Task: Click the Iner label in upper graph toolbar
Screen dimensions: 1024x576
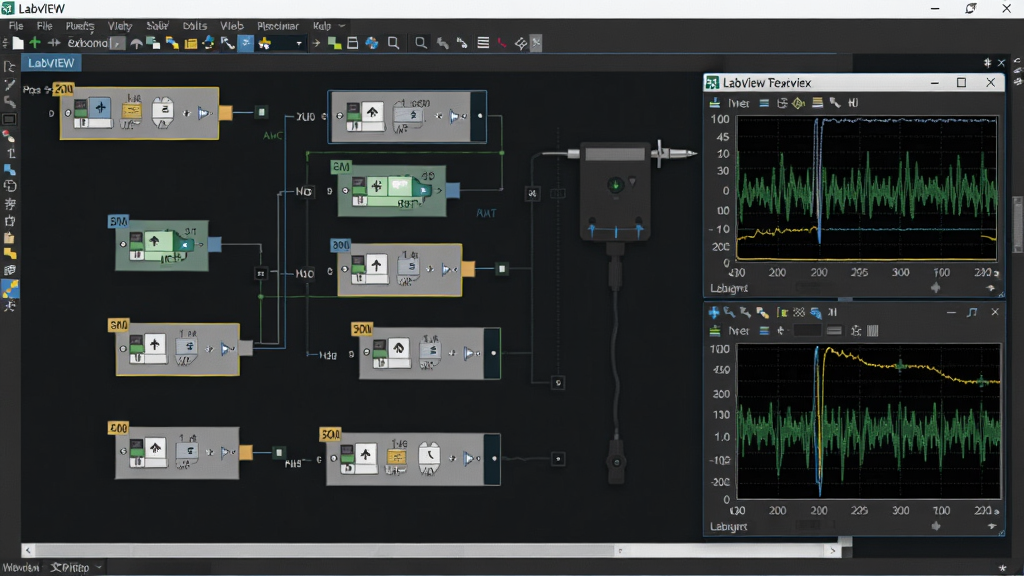Action: [739, 103]
